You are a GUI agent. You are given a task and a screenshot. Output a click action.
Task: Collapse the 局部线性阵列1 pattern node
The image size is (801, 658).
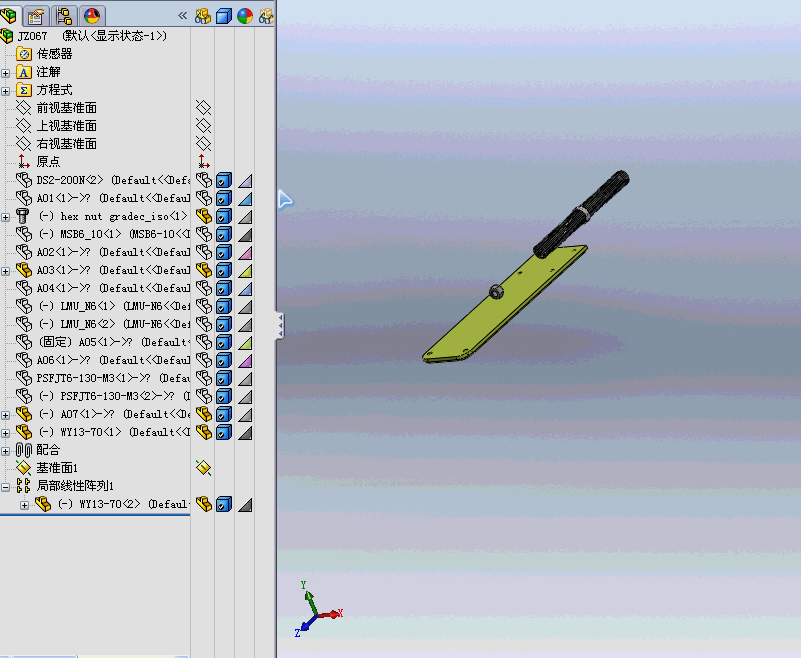point(5,487)
